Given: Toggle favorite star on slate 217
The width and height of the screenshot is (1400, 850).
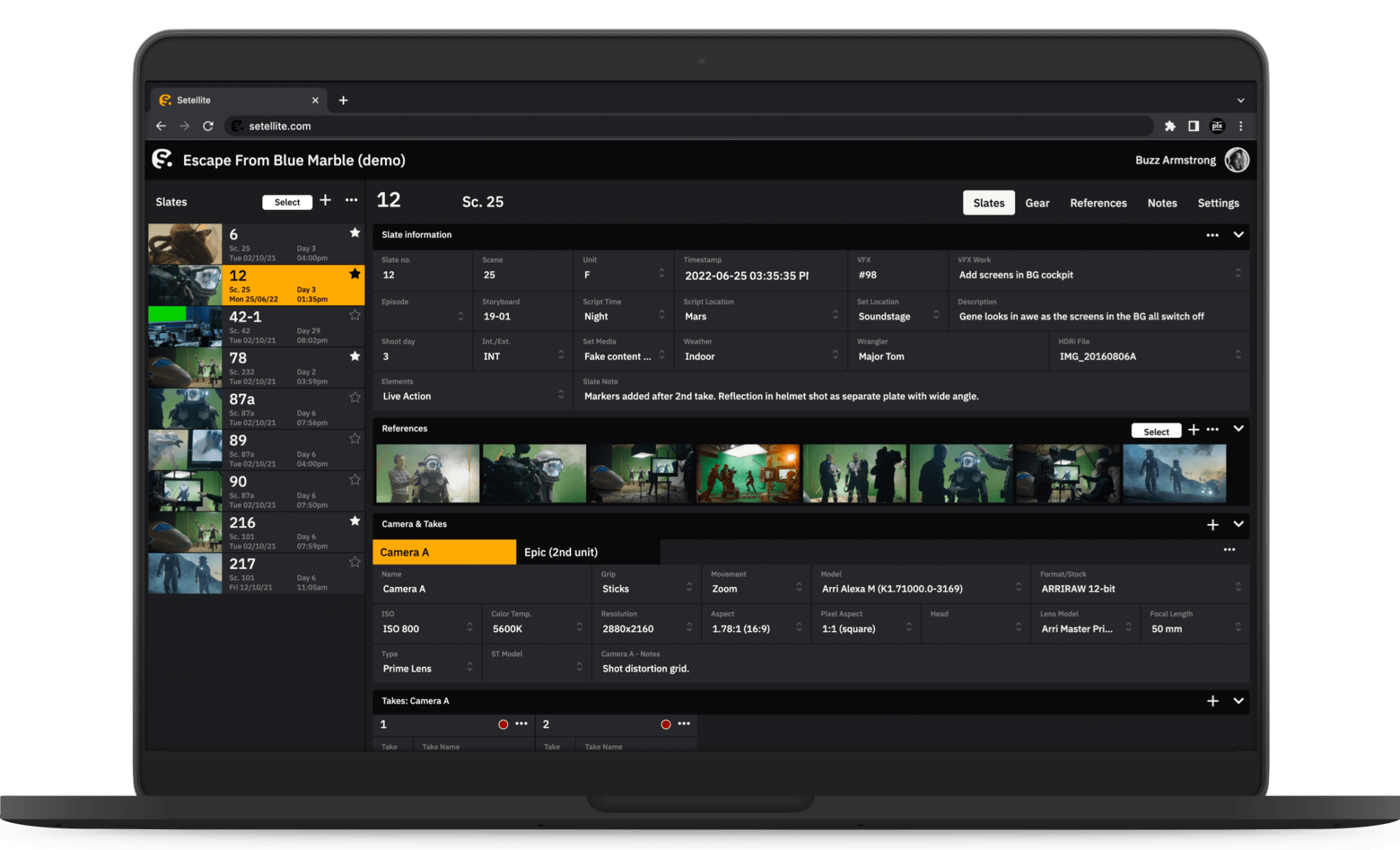Looking at the screenshot, I should (355, 562).
